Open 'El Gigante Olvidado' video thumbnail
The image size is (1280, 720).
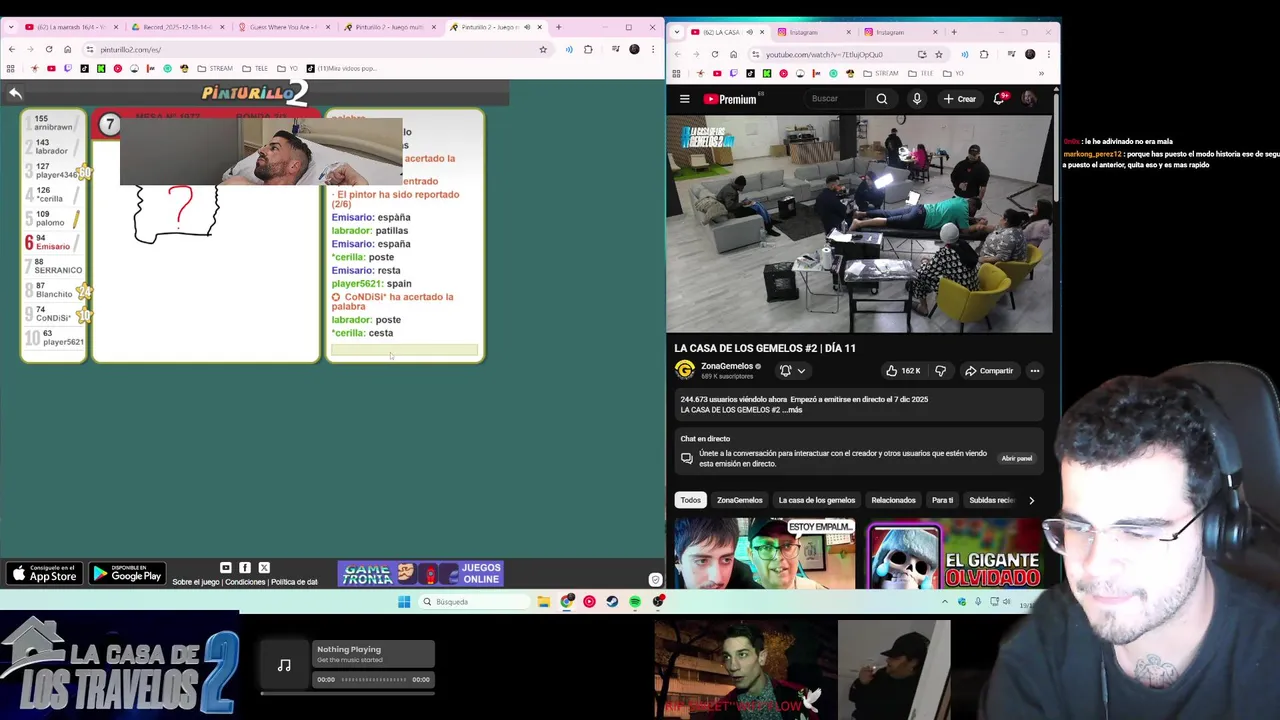click(x=956, y=554)
